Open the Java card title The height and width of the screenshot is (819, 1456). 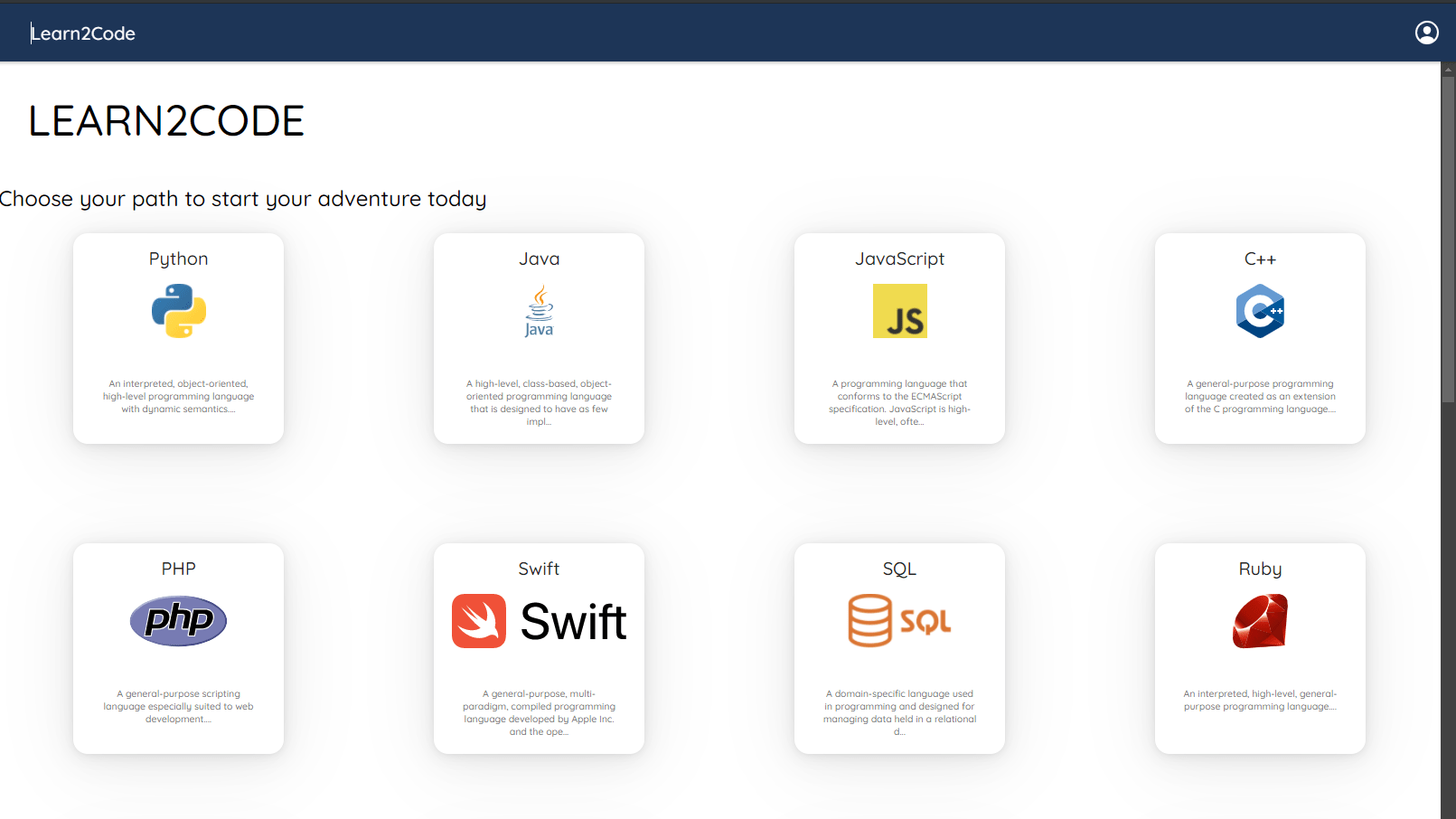tap(540, 259)
